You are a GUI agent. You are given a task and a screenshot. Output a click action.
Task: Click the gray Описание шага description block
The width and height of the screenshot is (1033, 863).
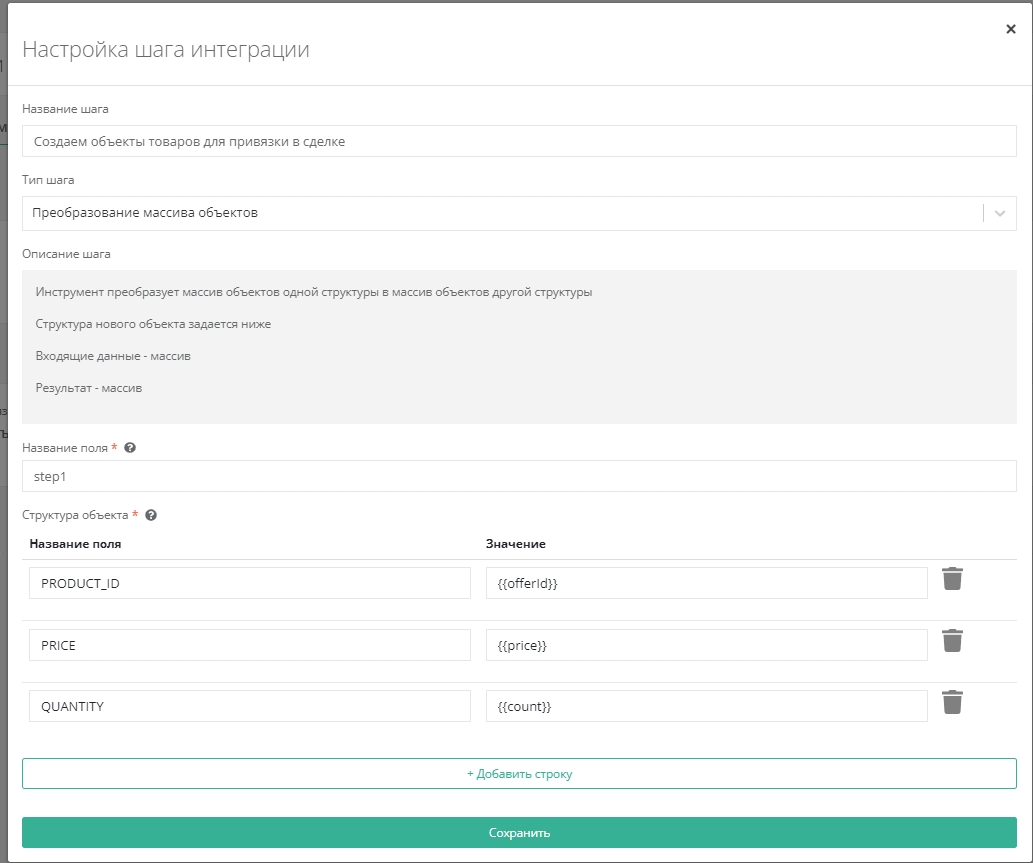519,346
